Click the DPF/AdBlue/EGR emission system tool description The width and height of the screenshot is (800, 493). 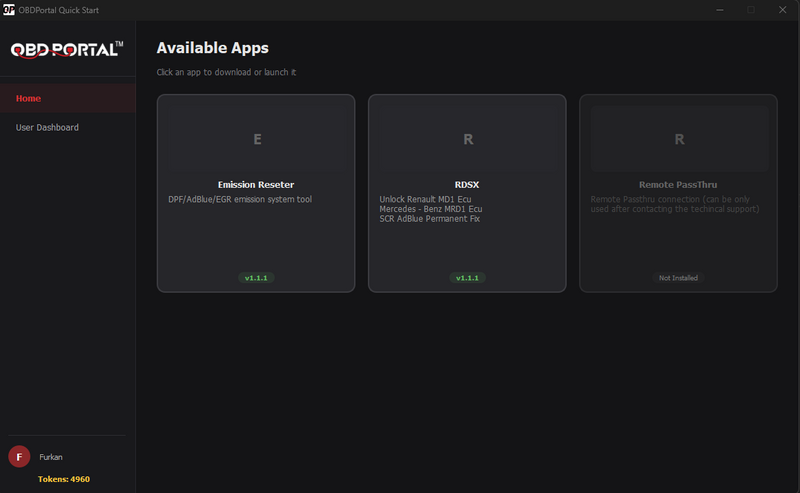click(240, 200)
